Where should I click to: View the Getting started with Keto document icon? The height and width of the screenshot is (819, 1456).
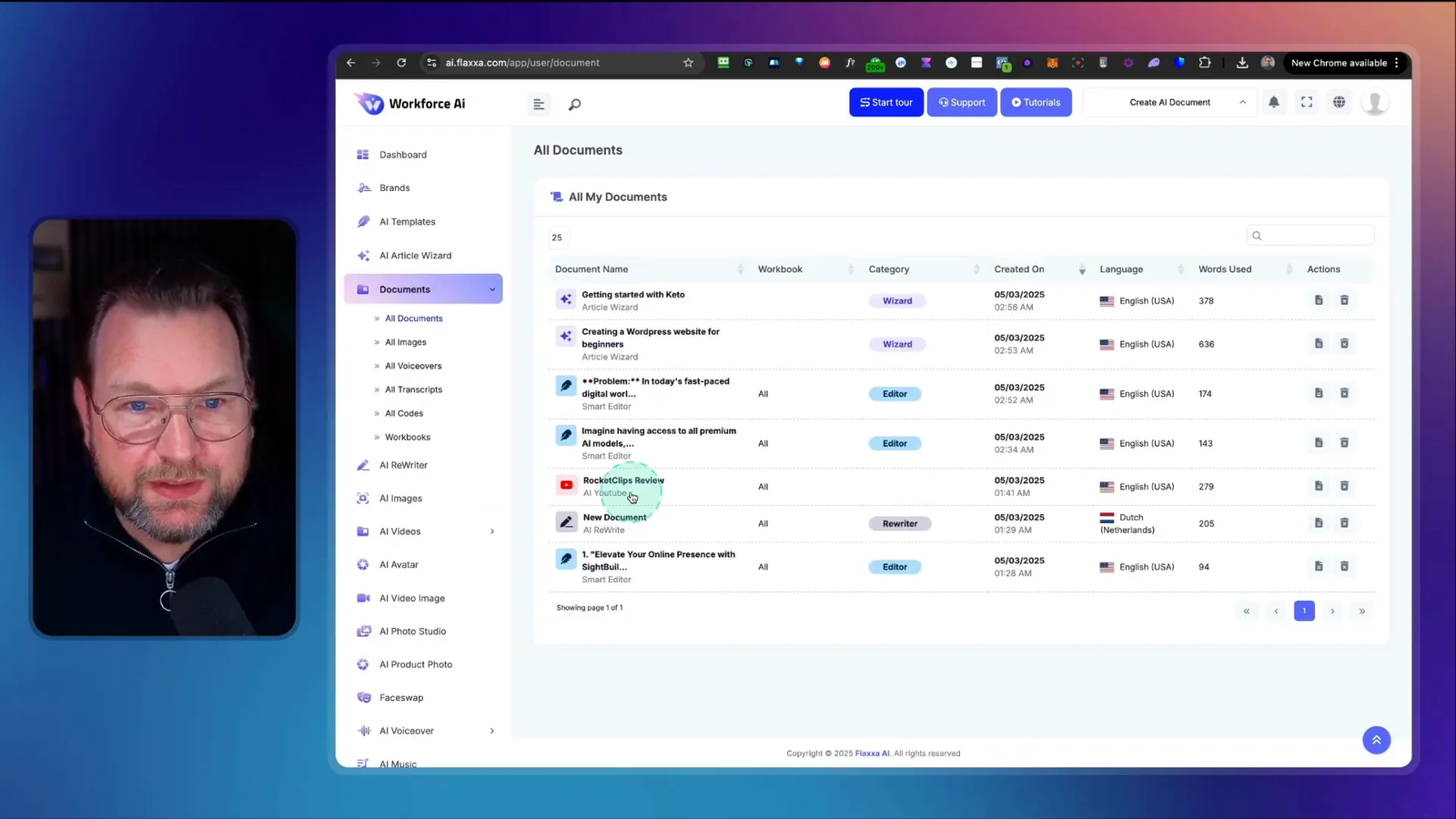(x=1319, y=300)
